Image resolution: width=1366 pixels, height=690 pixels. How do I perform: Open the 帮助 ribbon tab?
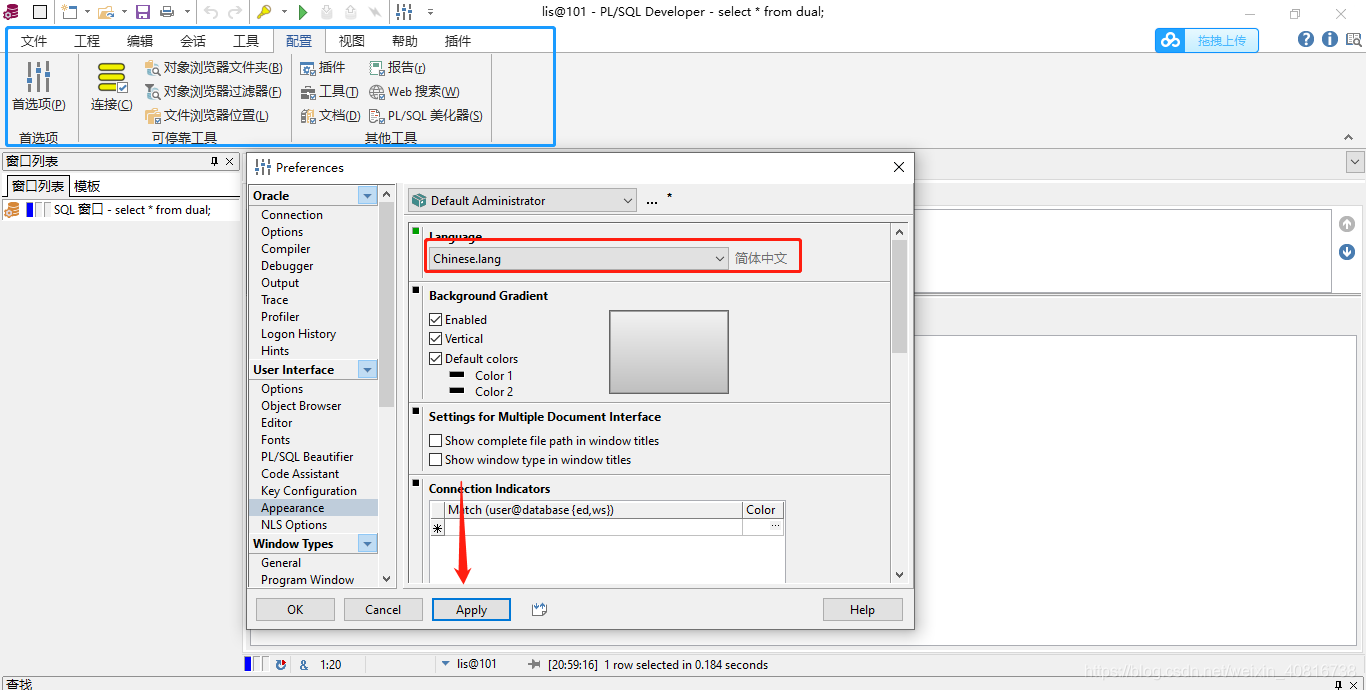click(405, 41)
